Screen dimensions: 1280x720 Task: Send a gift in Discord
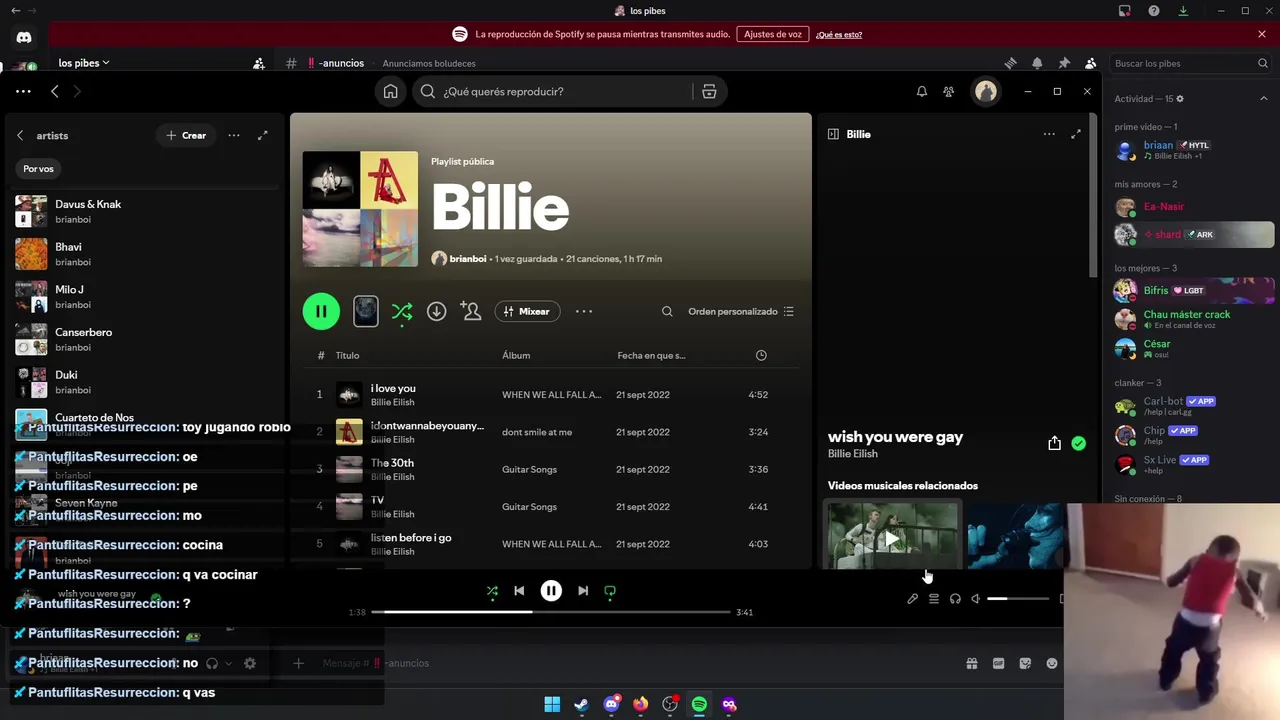pos(971,663)
